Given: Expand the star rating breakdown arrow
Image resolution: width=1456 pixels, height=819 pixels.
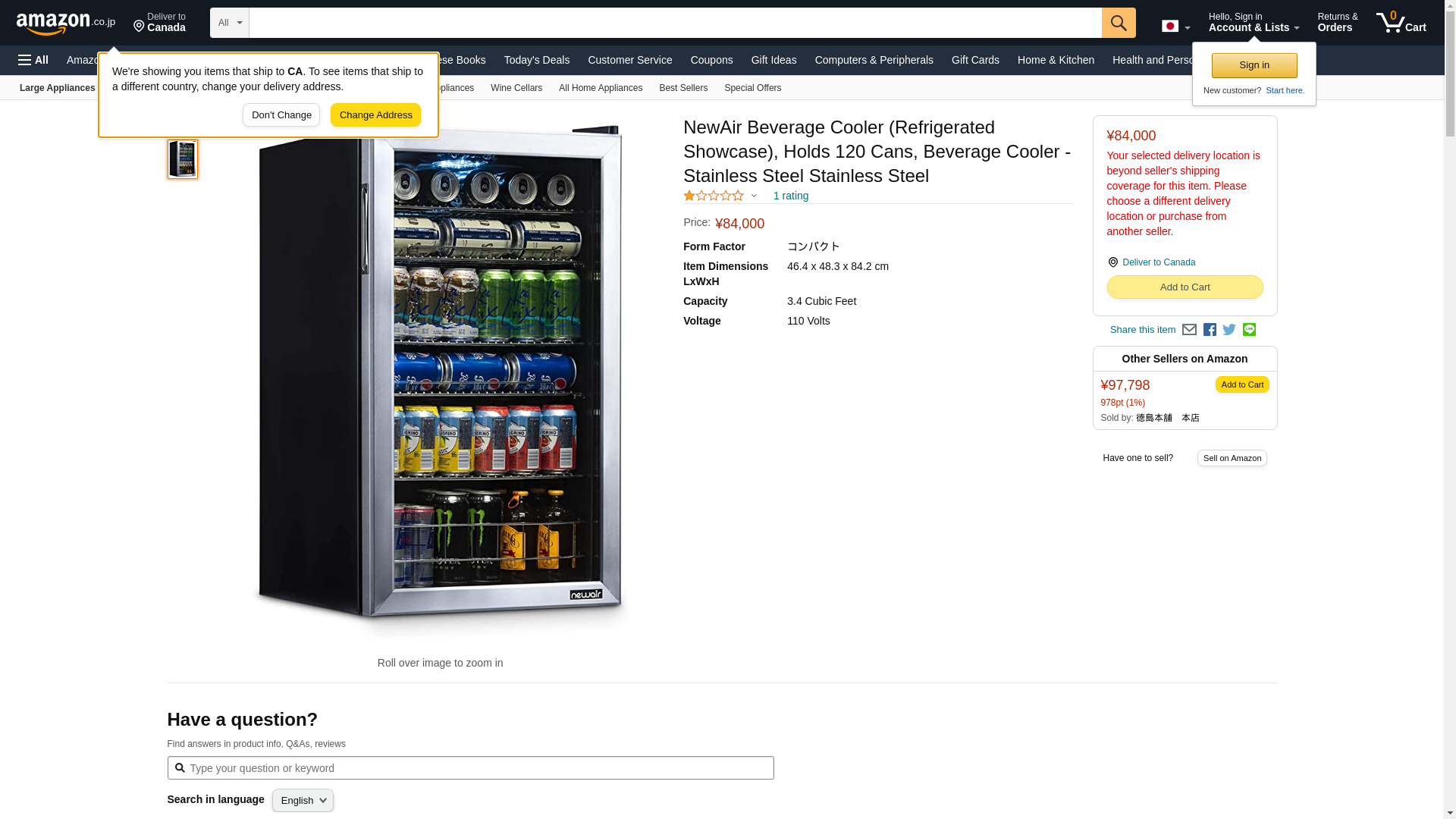Looking at the screenshot, I should pyautogui.click(x=754, y=196).
